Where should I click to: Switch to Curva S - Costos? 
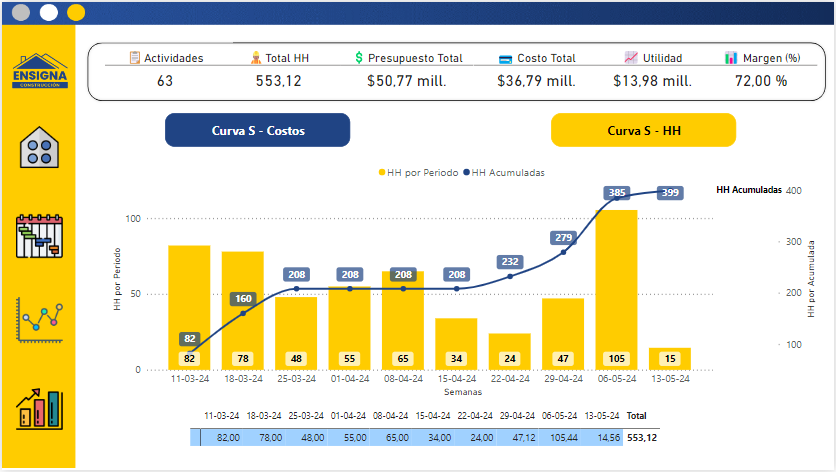257,130
